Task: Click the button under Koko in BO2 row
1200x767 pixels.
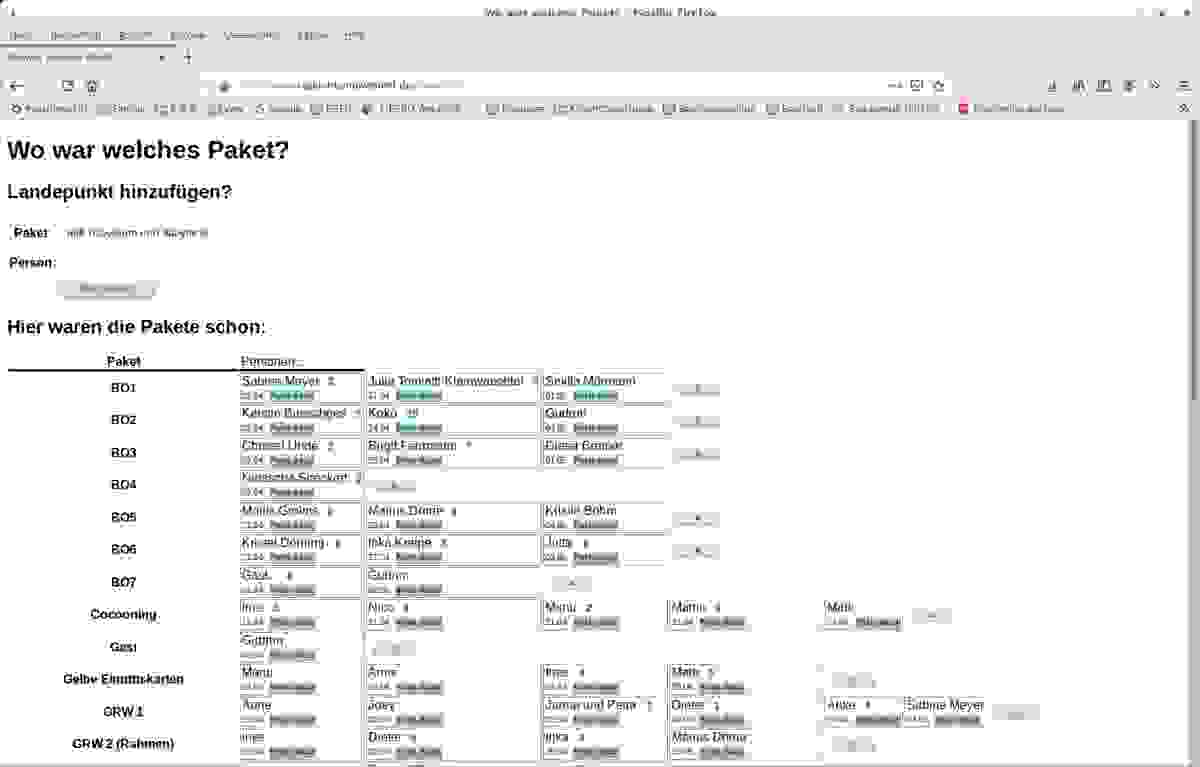Action: coord(418,428)
